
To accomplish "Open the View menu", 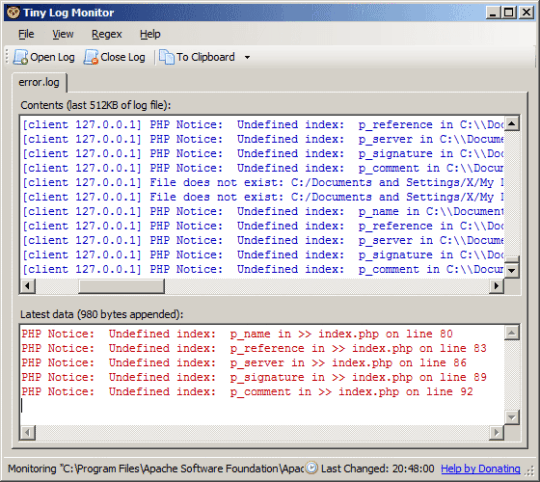I will [63, 34].
